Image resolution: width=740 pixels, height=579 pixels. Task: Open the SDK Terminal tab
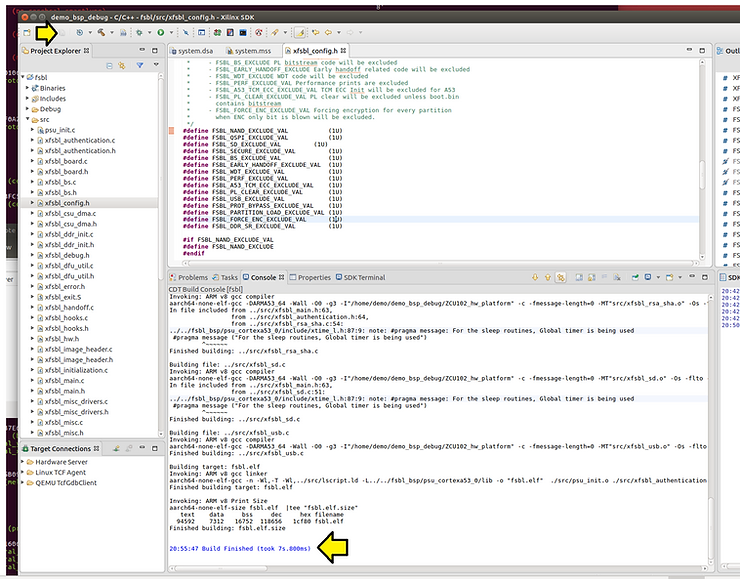pos(361,277)
